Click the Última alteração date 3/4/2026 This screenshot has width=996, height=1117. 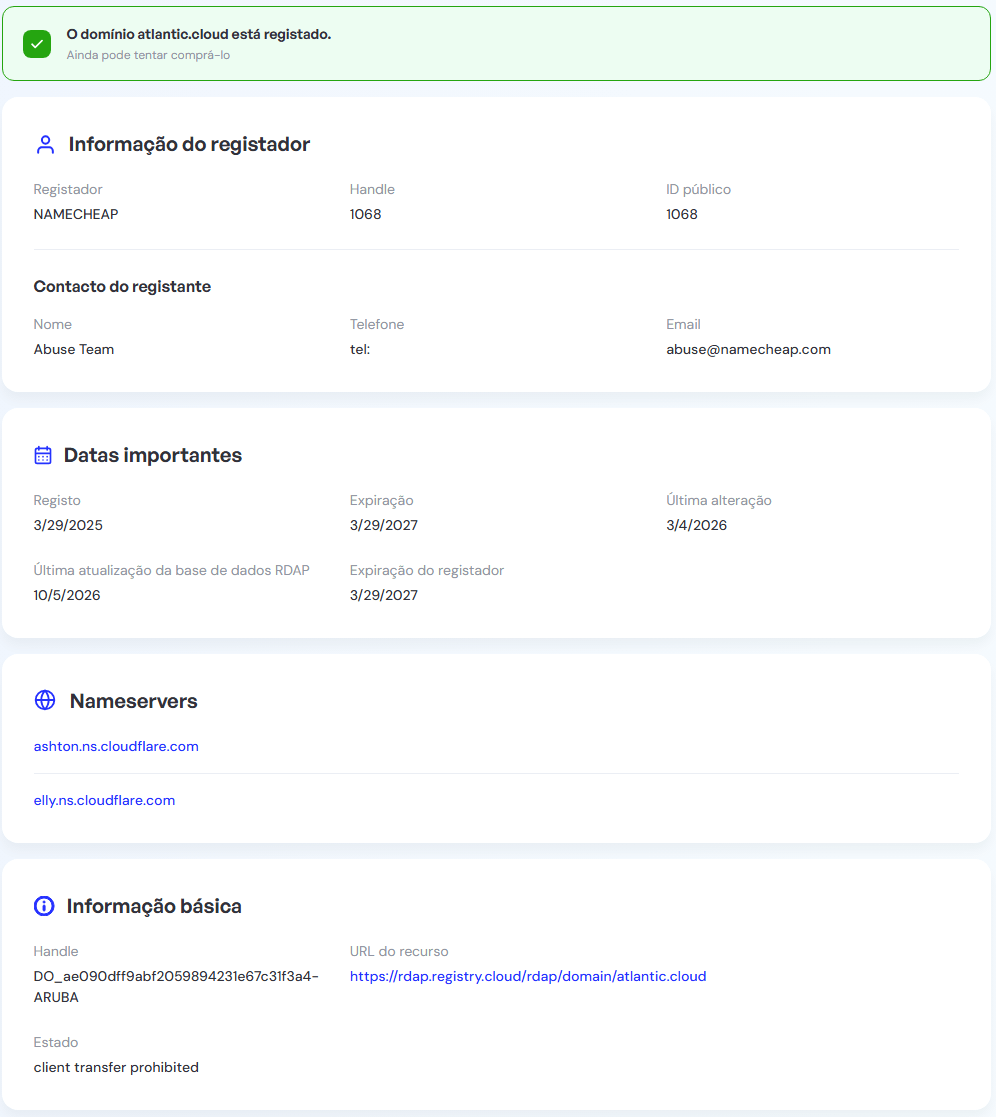697,526
